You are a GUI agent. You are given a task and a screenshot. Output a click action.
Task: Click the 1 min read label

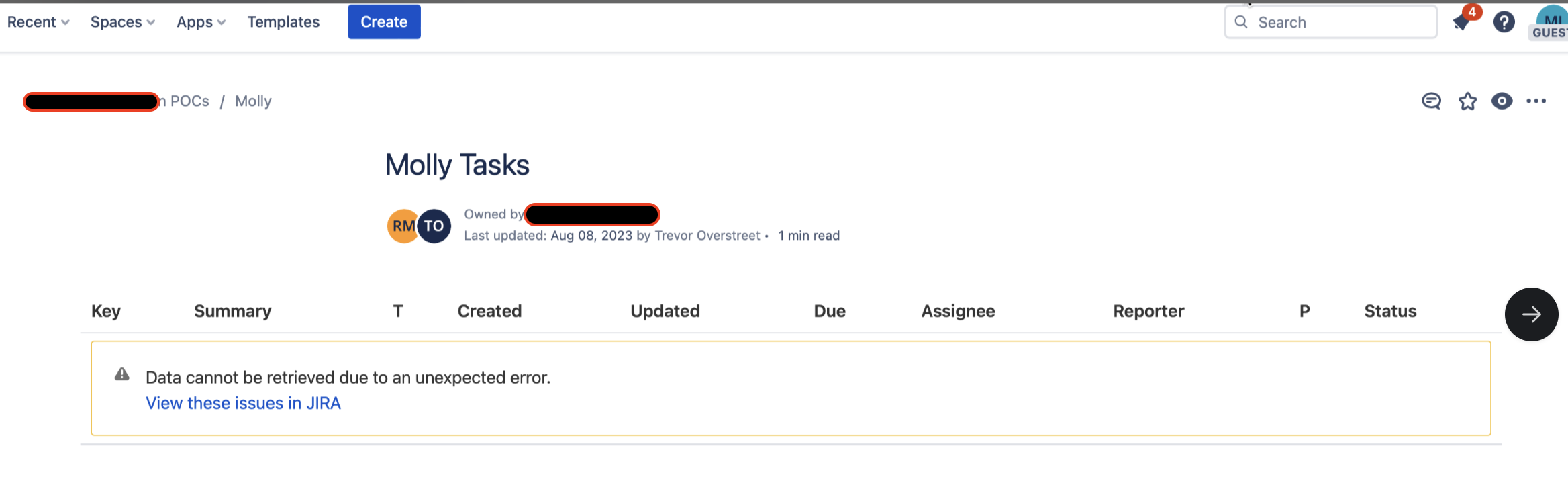point(809,236)
